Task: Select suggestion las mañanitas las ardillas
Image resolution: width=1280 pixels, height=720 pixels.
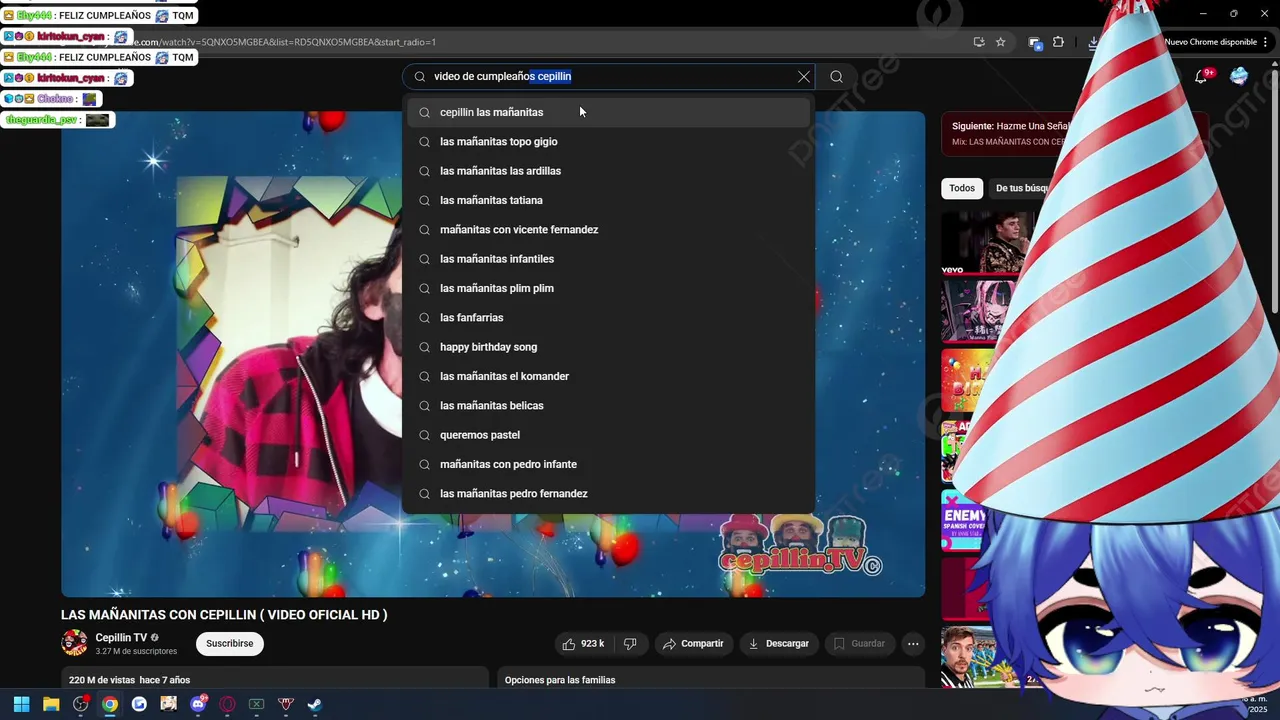Action: [x=608, y=171]
